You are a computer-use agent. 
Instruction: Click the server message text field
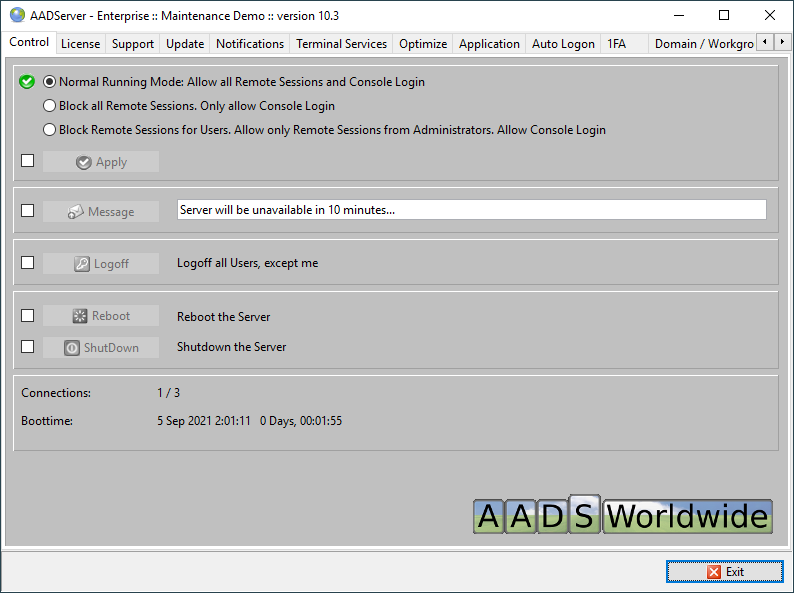tap(471, 210)
